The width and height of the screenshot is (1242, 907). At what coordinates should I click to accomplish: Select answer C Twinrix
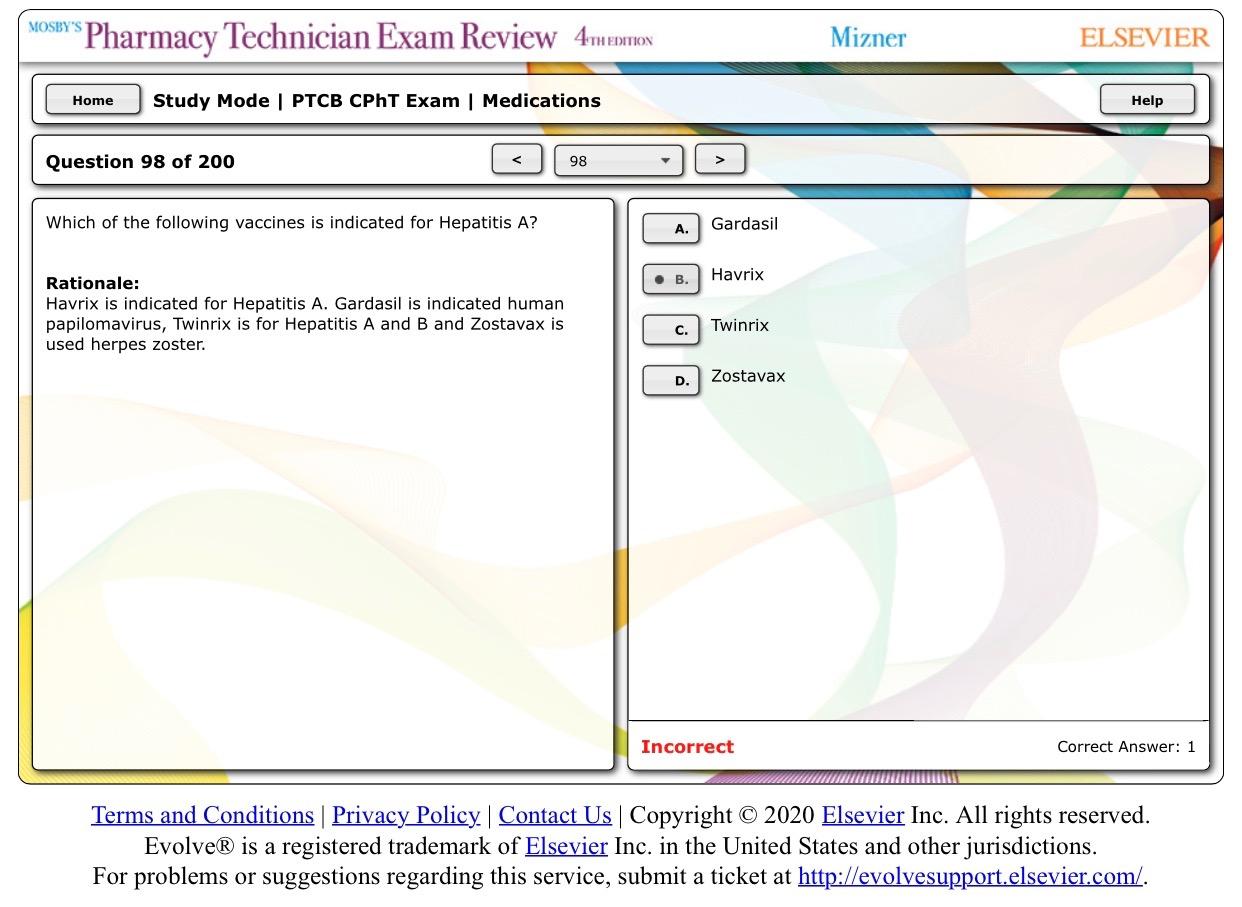point(671,330)
